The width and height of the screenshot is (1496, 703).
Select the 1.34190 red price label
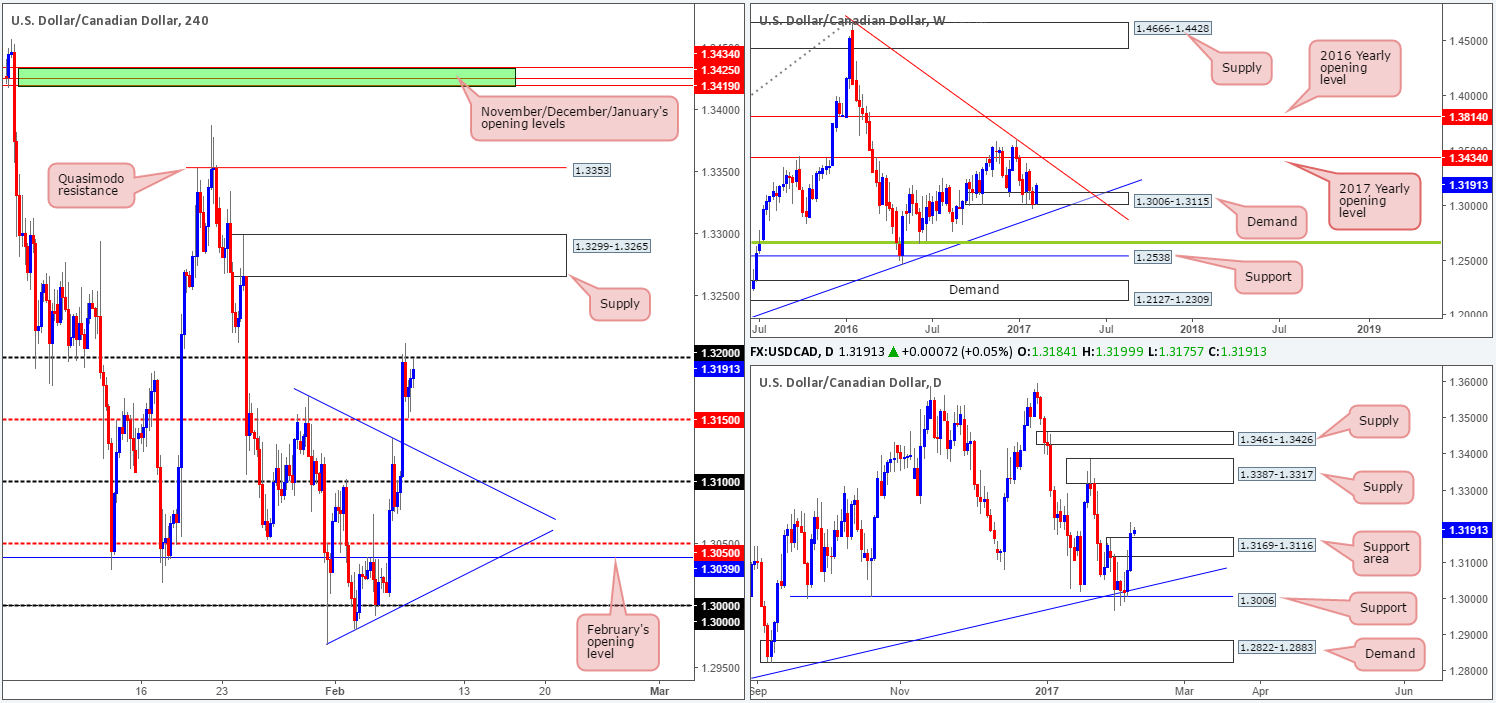[718, 87]
